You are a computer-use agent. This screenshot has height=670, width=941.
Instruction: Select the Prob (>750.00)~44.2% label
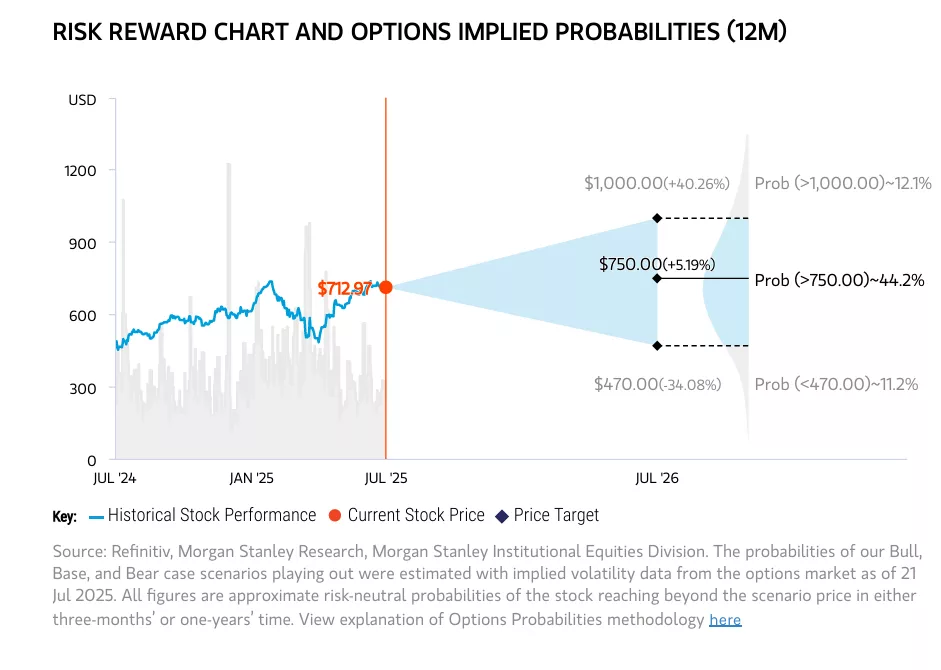[x=839, y=280]
